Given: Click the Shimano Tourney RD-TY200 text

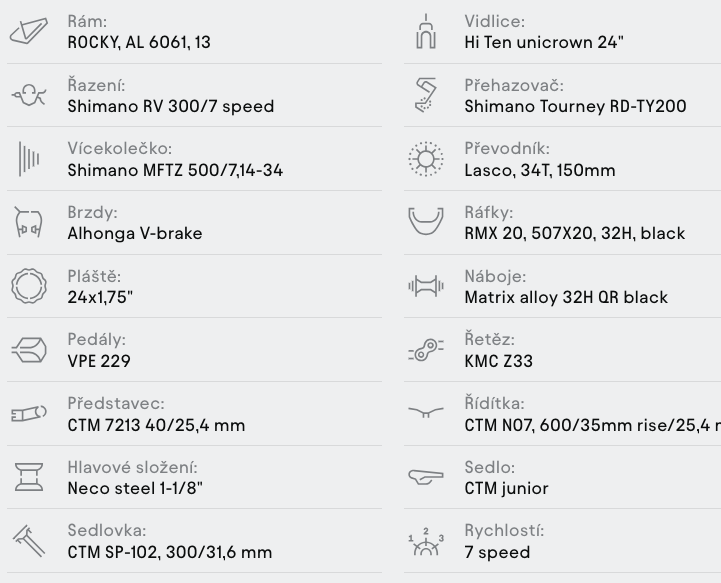Looking at the screenshot, I should (x=575, y=106).
